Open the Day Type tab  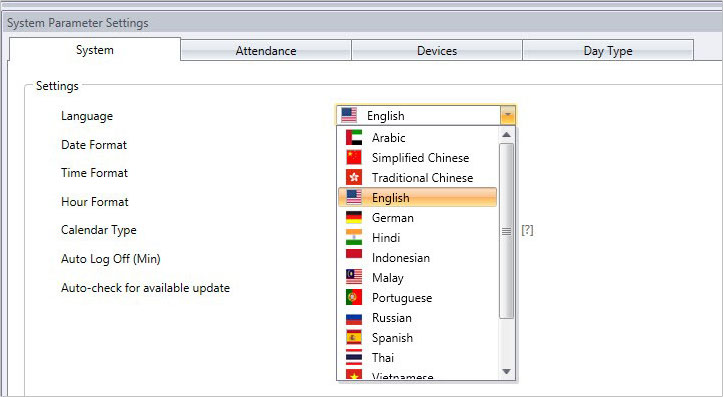pyautogui.click(x=608, y=50)
